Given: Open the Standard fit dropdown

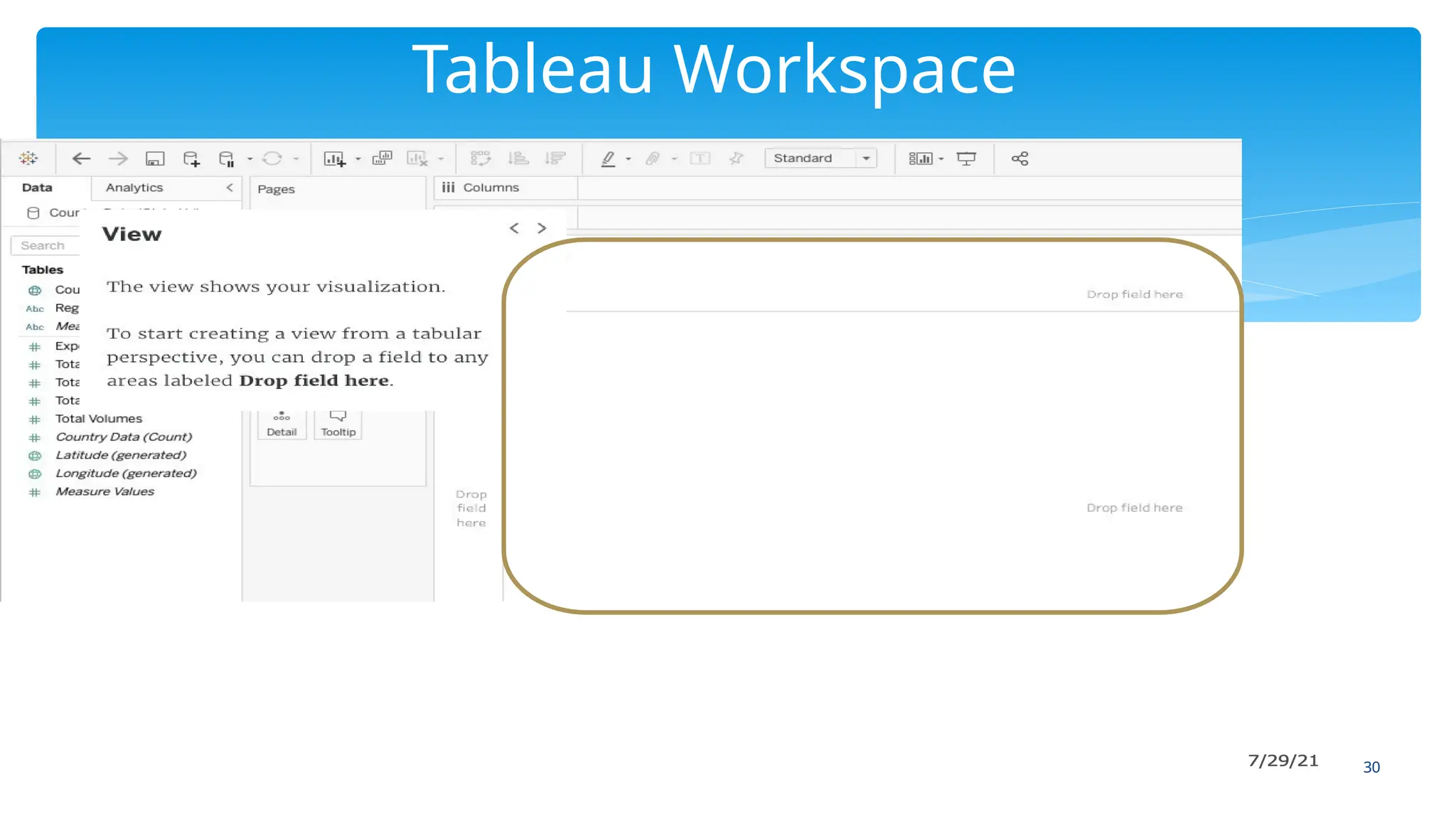Looking at the screenshot, I should coord(820,158).
